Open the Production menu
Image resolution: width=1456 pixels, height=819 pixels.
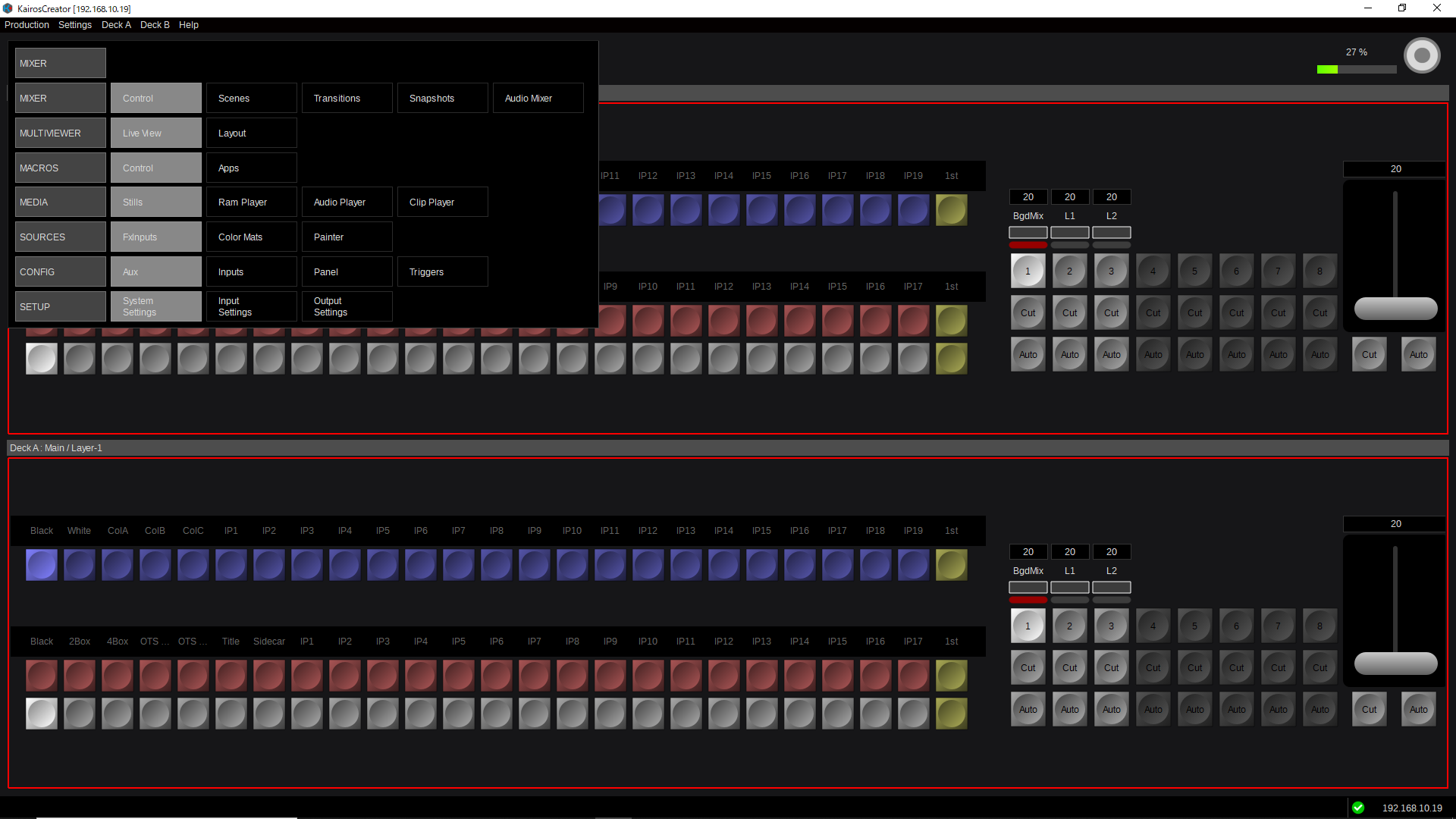coord(27,25)
